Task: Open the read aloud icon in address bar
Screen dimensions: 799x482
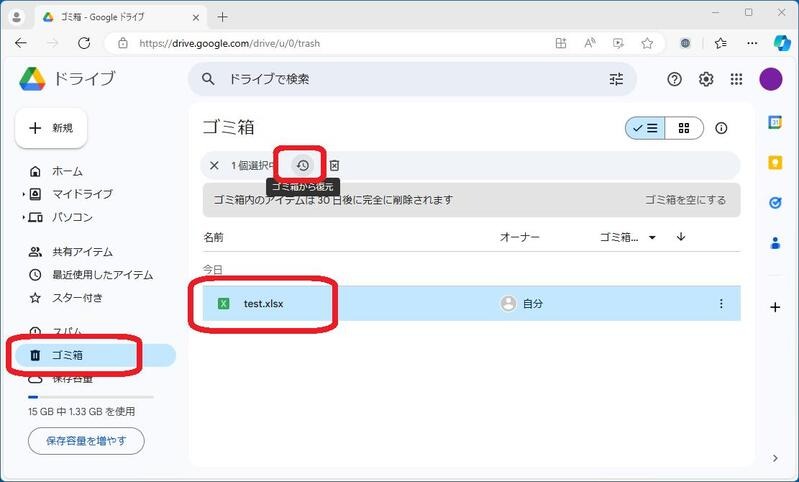Action: coord(590,43)
